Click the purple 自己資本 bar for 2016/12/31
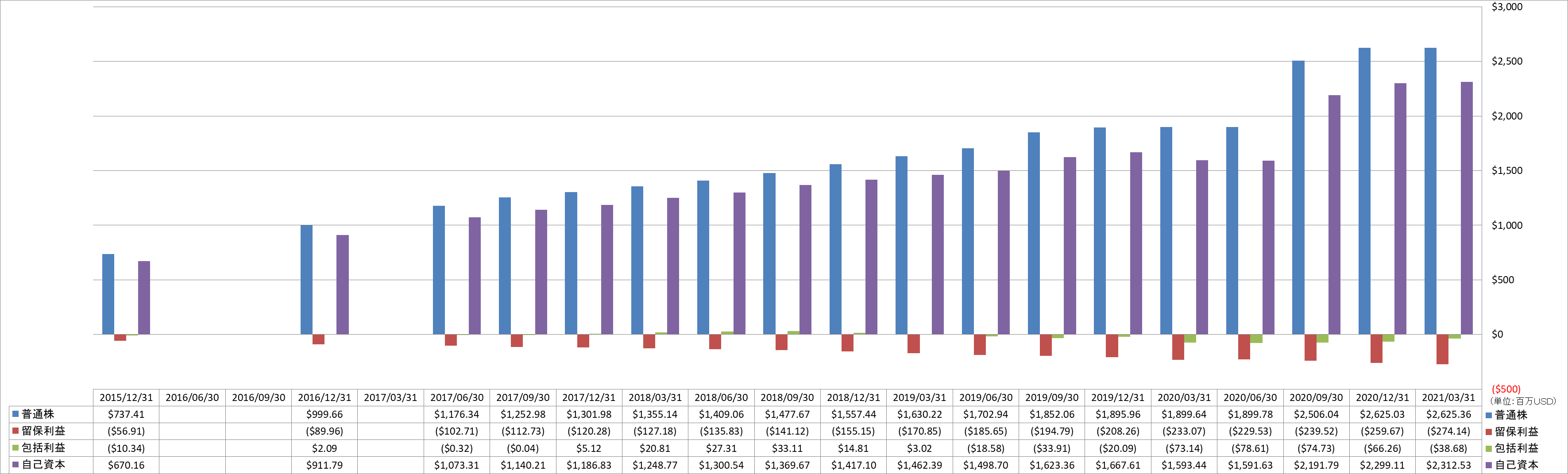Image resolution: width=1568 pixels, height=474 pixels. pyautogui.click(x=343, y=285)
